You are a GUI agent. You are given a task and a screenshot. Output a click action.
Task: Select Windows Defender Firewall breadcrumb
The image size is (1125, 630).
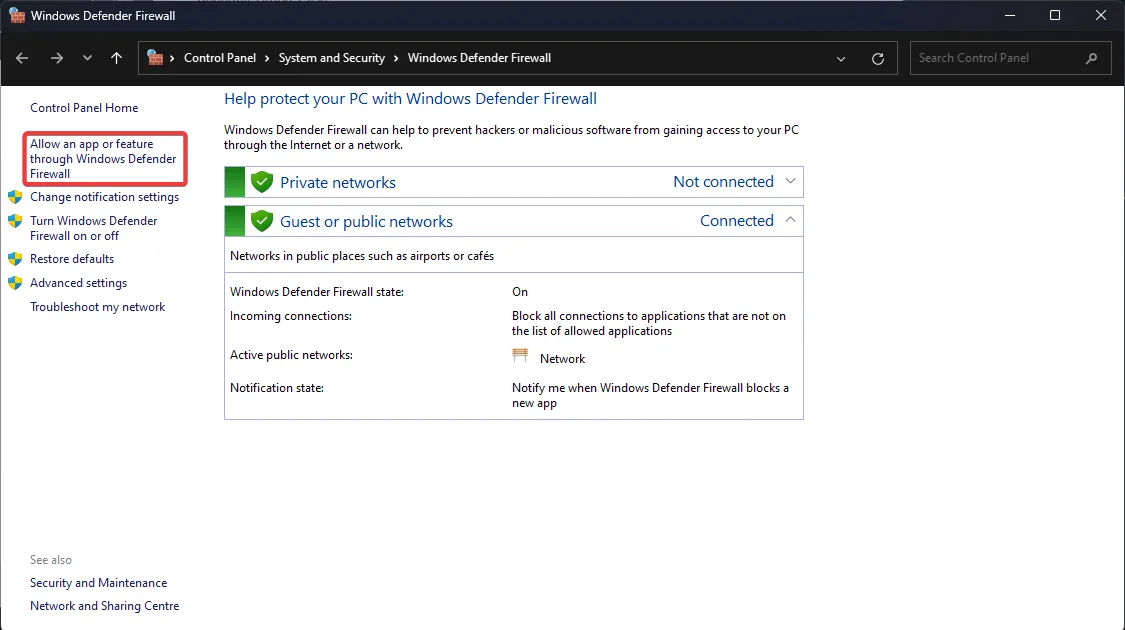pos(479,58)
